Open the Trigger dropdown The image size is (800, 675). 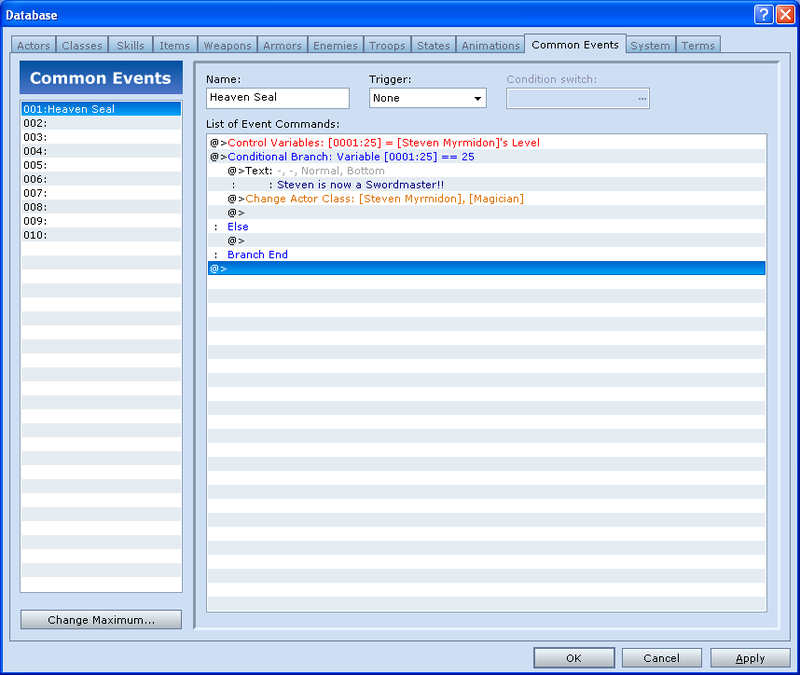tap(427, 98)
